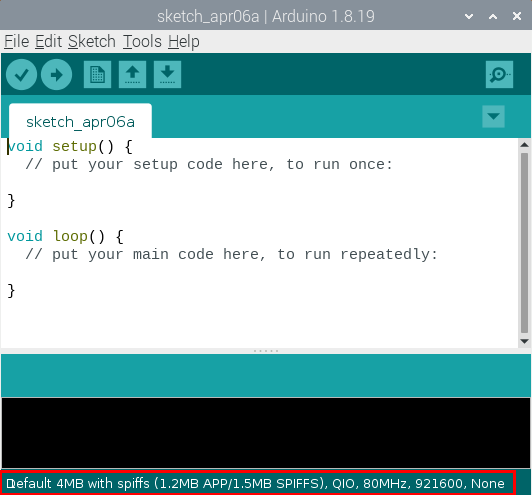Click the editor vertical scrollbar thumb

coord(524,243)
